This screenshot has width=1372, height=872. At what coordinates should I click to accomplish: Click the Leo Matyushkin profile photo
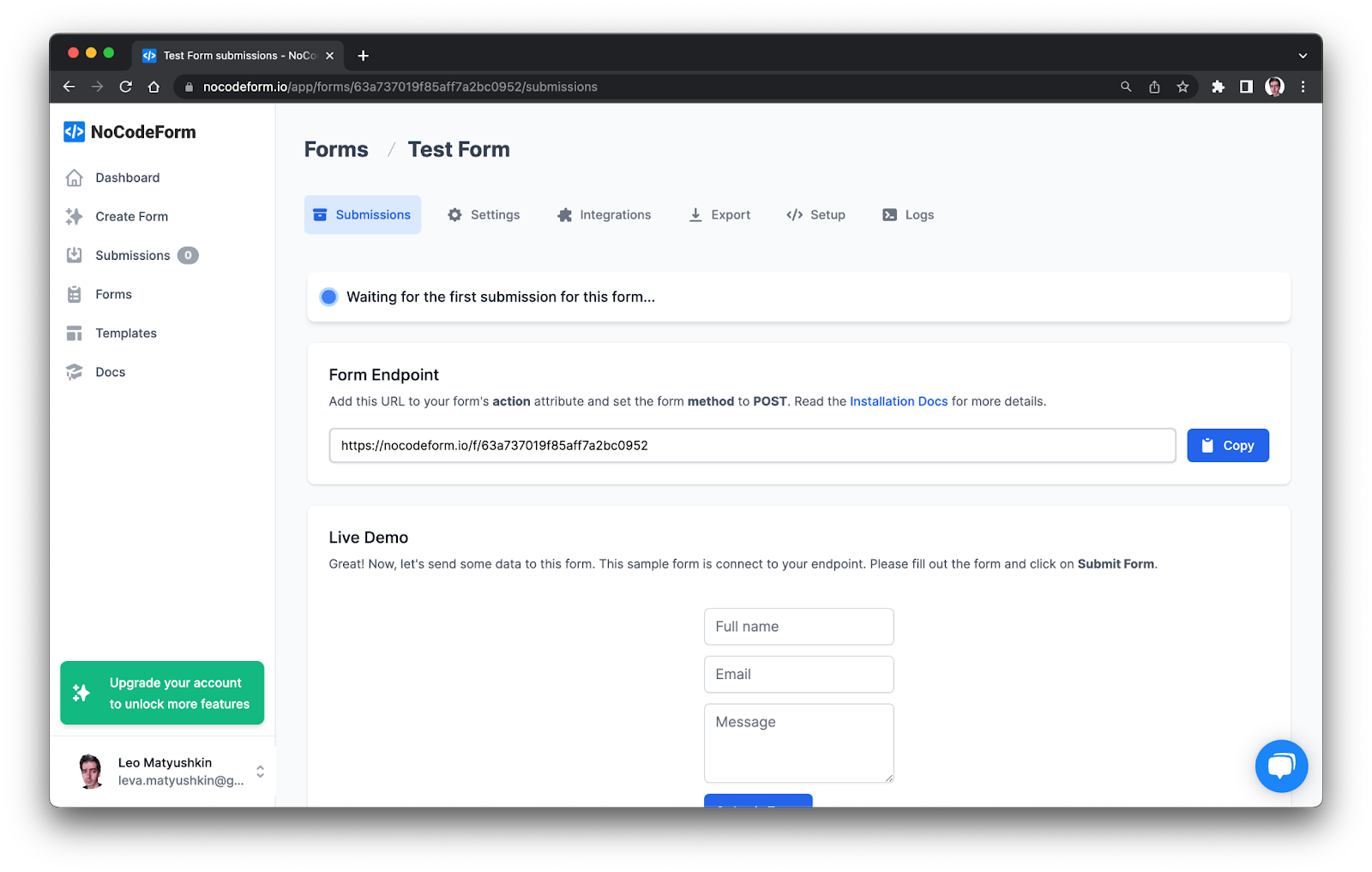pyautogui.click(x=90, y=771)
